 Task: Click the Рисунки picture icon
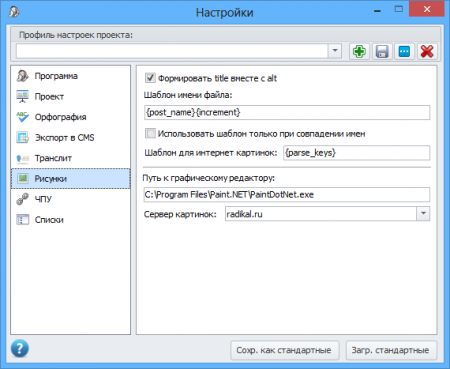click(23, 179)
